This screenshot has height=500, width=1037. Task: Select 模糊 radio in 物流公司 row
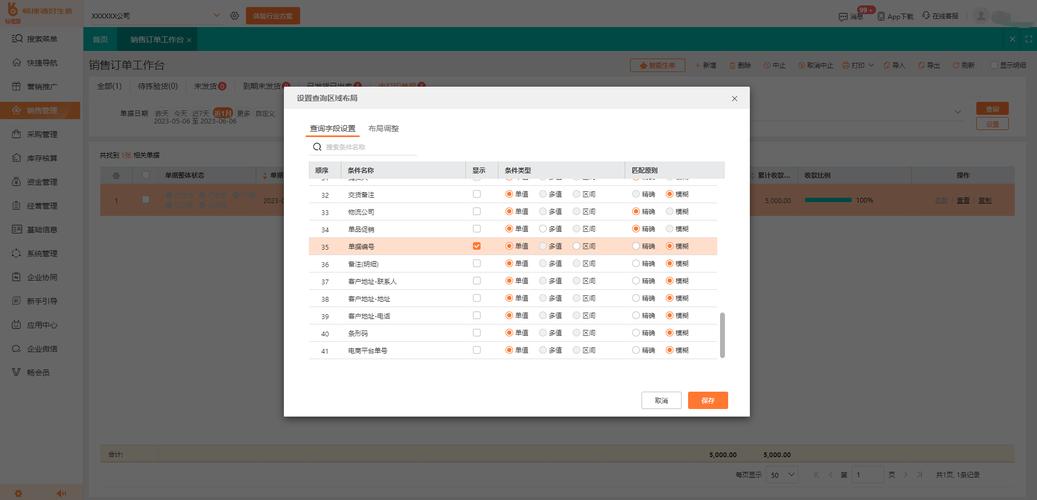click(669, 212)
